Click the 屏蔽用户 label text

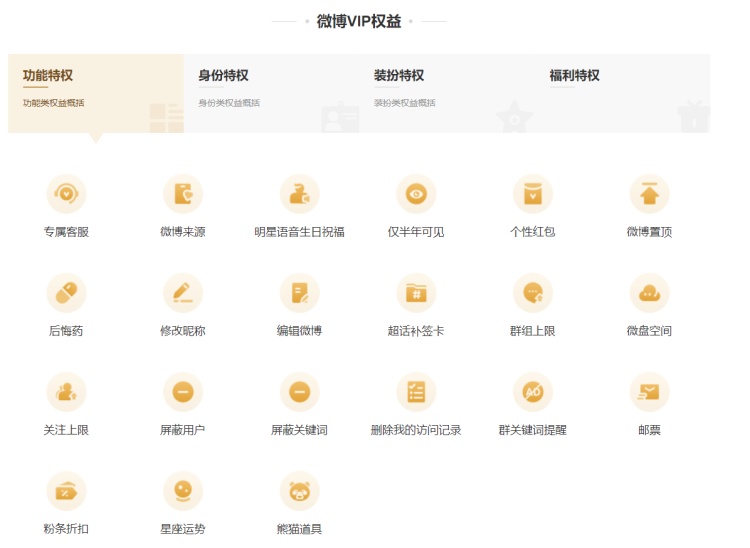coord(183,430)
